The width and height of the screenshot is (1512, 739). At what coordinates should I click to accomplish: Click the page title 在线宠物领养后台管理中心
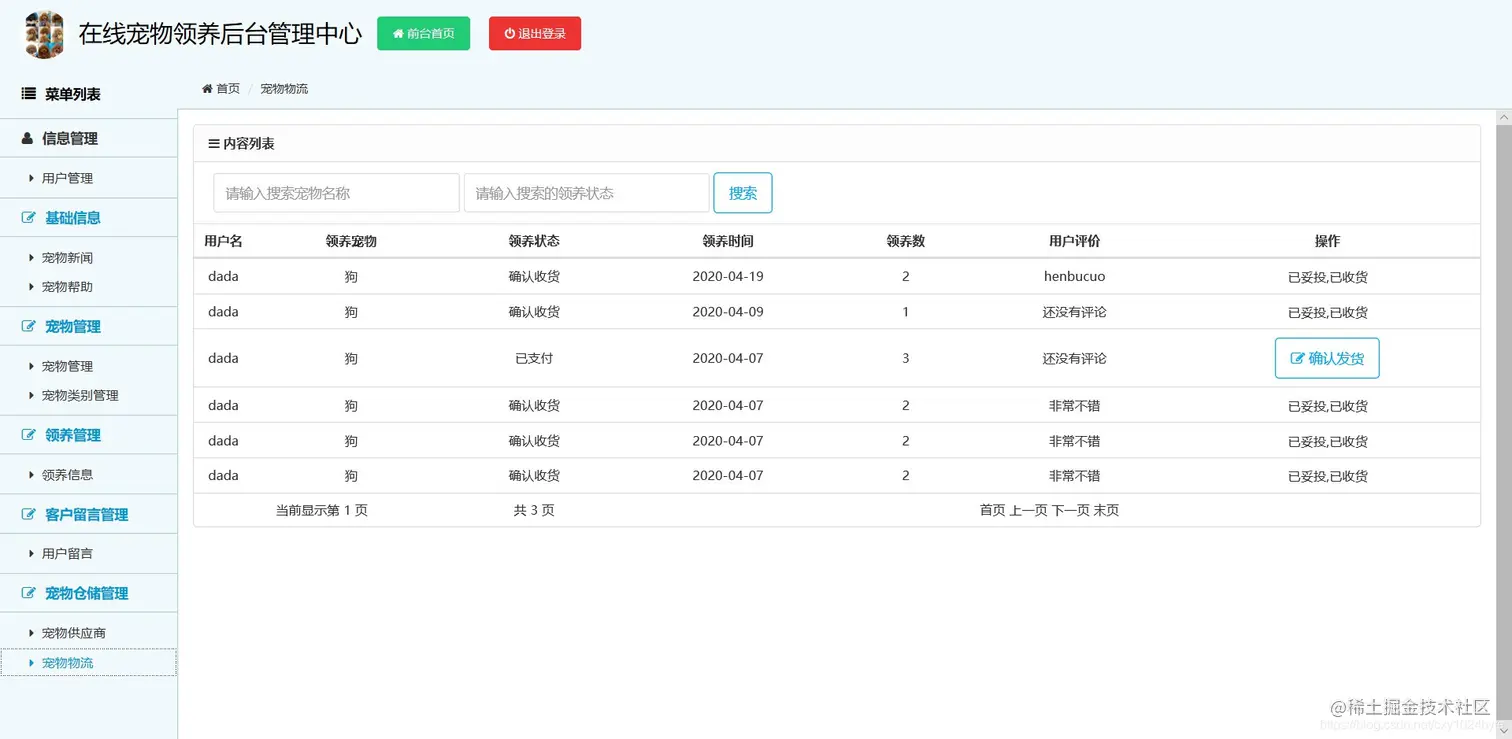coord(220,34)
